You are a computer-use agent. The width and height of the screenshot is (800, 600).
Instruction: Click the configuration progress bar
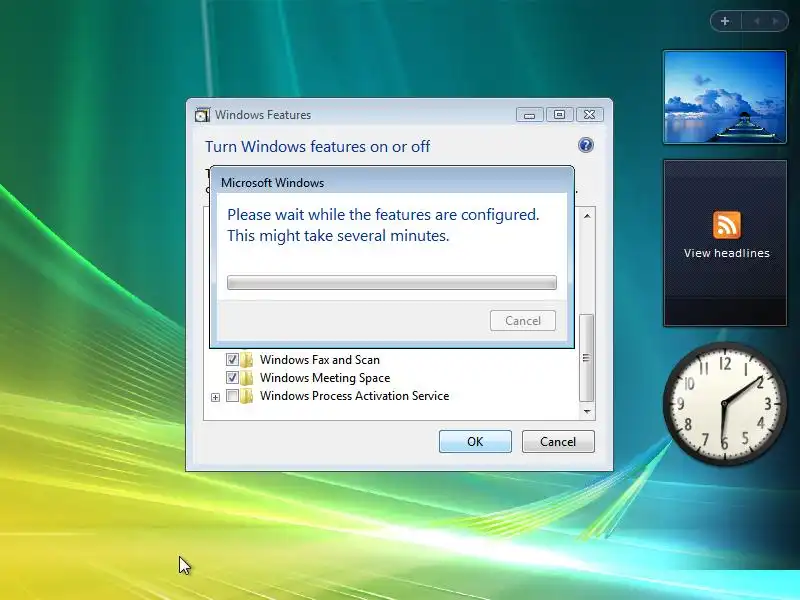pos(392,283)
